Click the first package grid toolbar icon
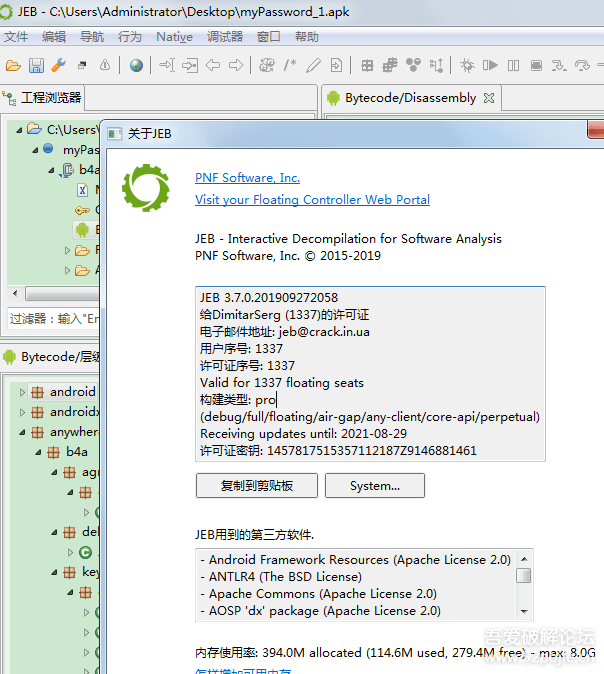The image size is (604, 674). (x=367, y=65)
